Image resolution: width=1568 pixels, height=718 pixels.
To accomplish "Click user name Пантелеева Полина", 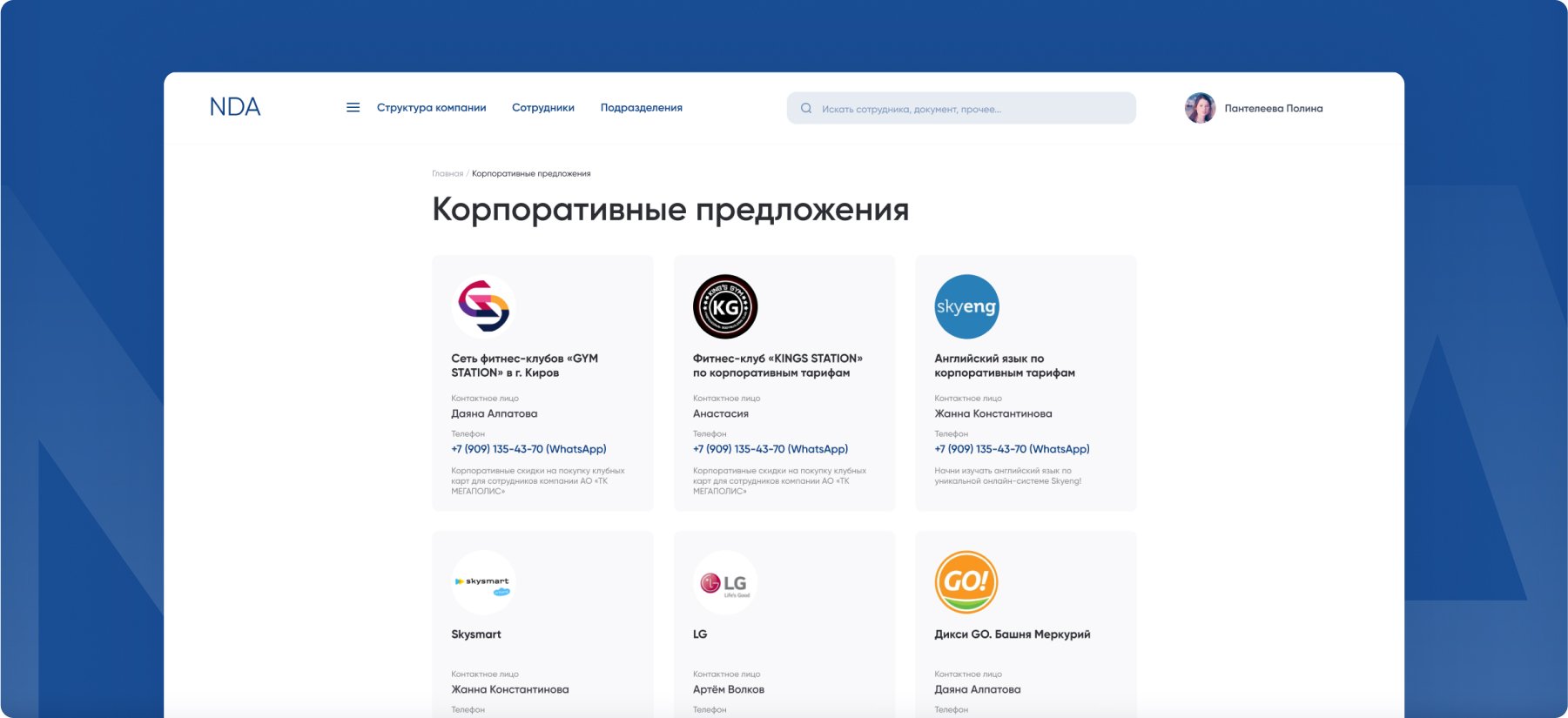I will (1274, 109).
